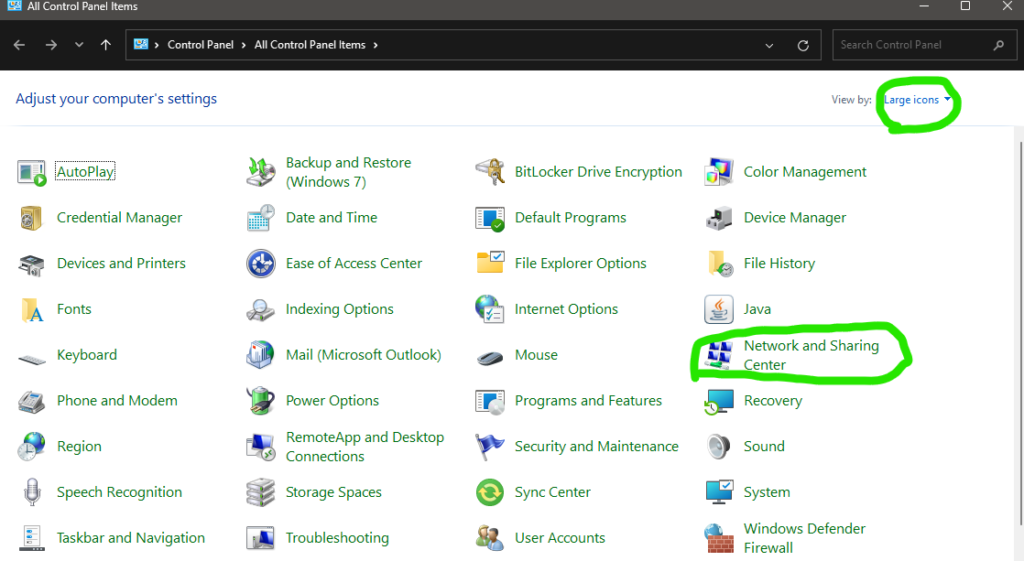1024x561 pixels.
Task: Click All Control Panel Items breadcrumb
Action: [x=310, y=45]
